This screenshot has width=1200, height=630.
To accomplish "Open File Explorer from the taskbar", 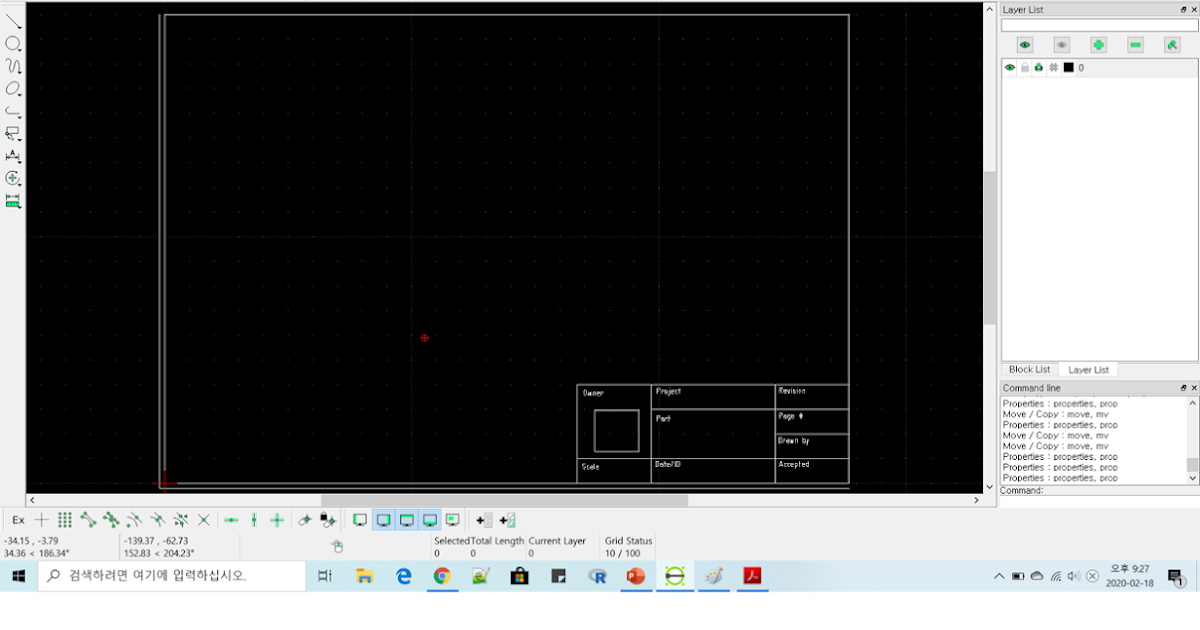I will pyautogui.click(x=364, y=576).
